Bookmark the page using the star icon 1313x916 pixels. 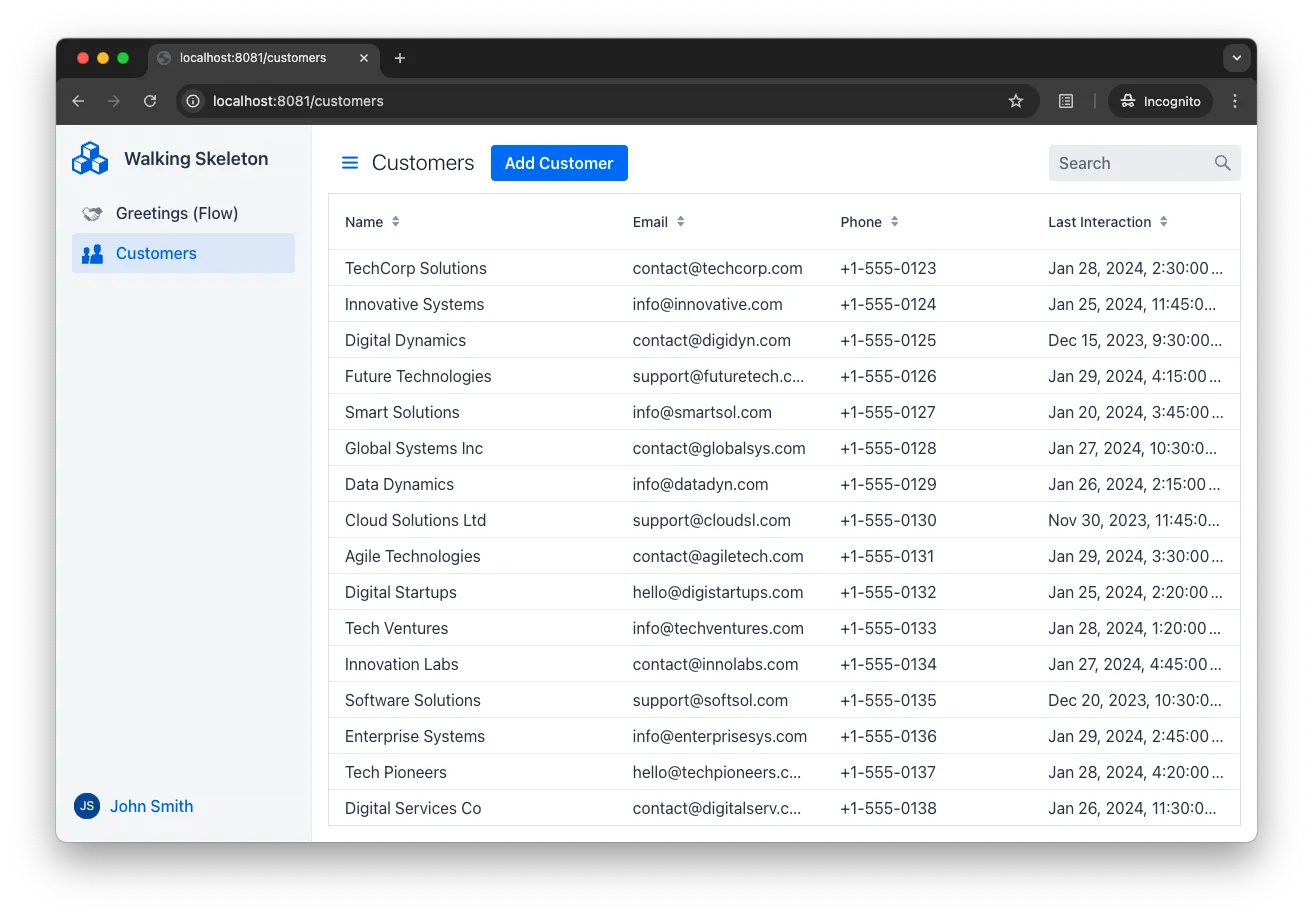pyautogui.click(x=1016, y=101)
